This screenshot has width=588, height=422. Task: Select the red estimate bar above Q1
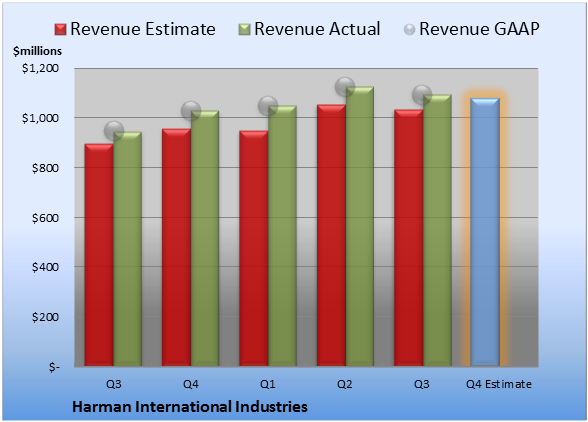pos(254,248)
